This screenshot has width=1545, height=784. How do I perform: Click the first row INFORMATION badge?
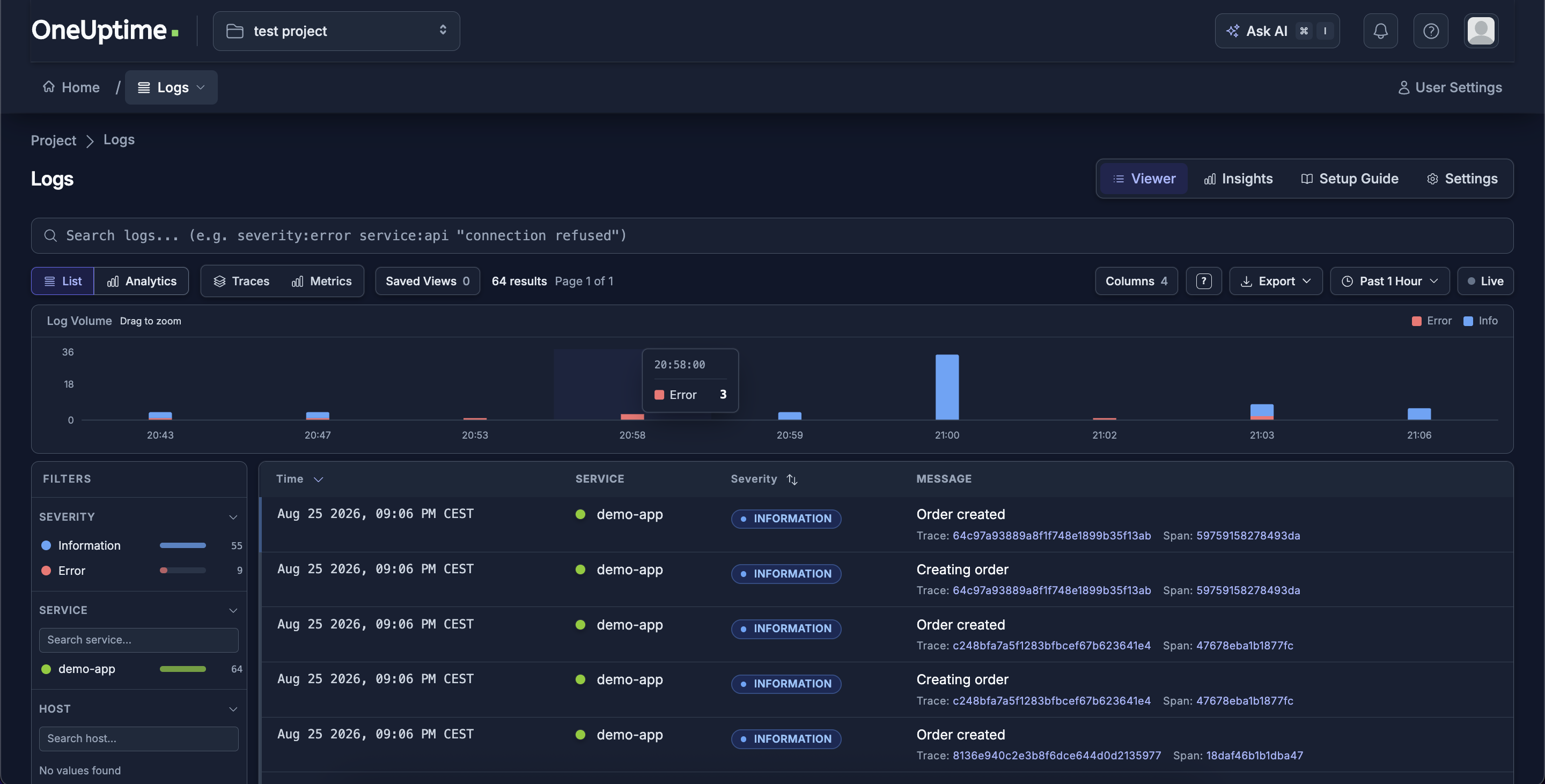[786, 519]
